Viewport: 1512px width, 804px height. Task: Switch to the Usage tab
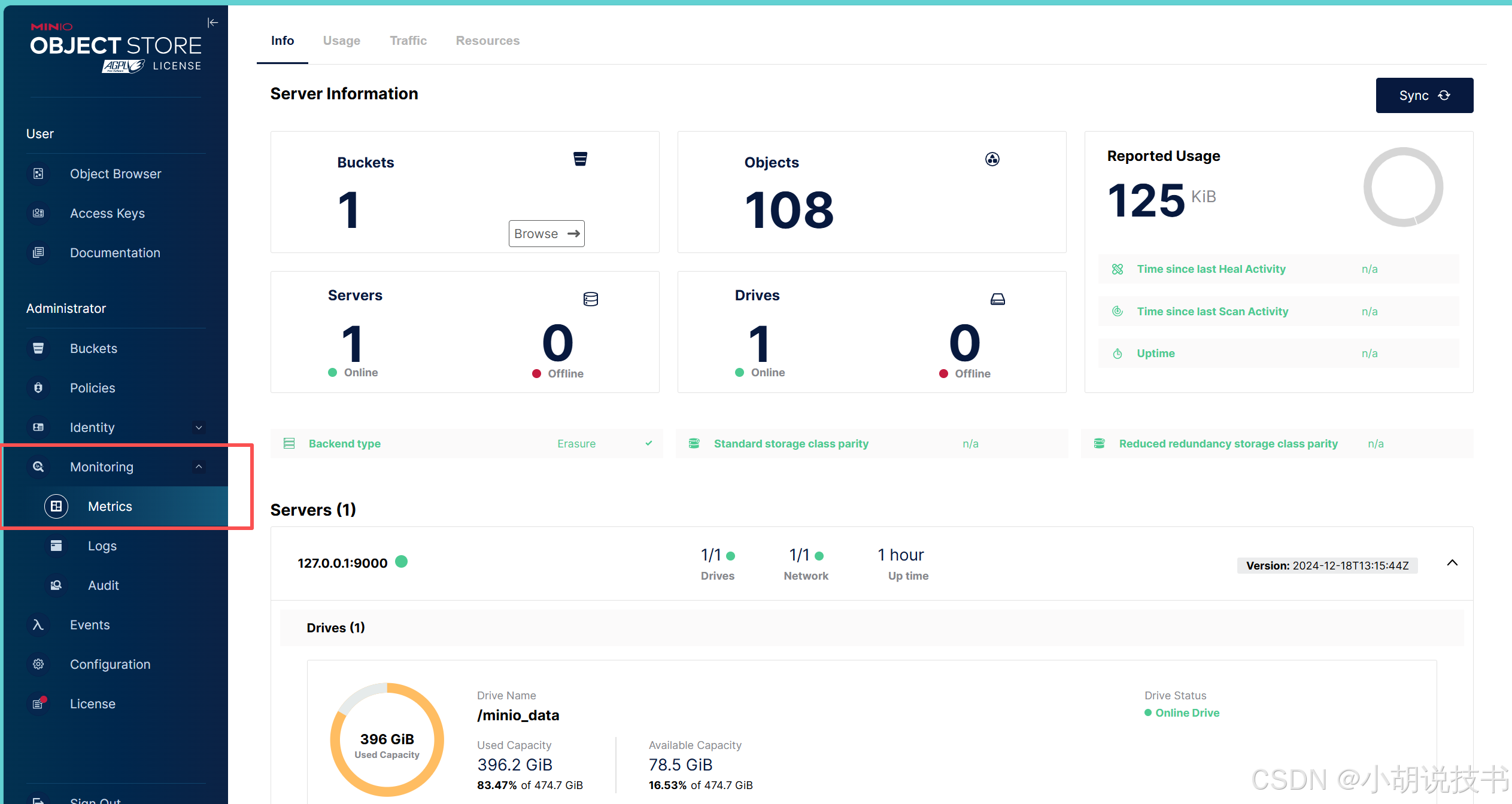click(x=341, y=41)
